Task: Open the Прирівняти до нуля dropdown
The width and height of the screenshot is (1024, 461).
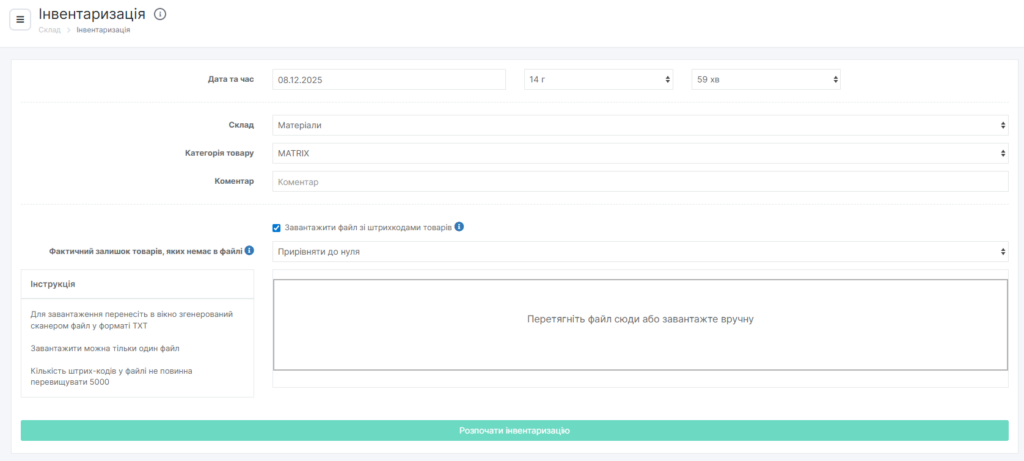Action: coord(640,251)
